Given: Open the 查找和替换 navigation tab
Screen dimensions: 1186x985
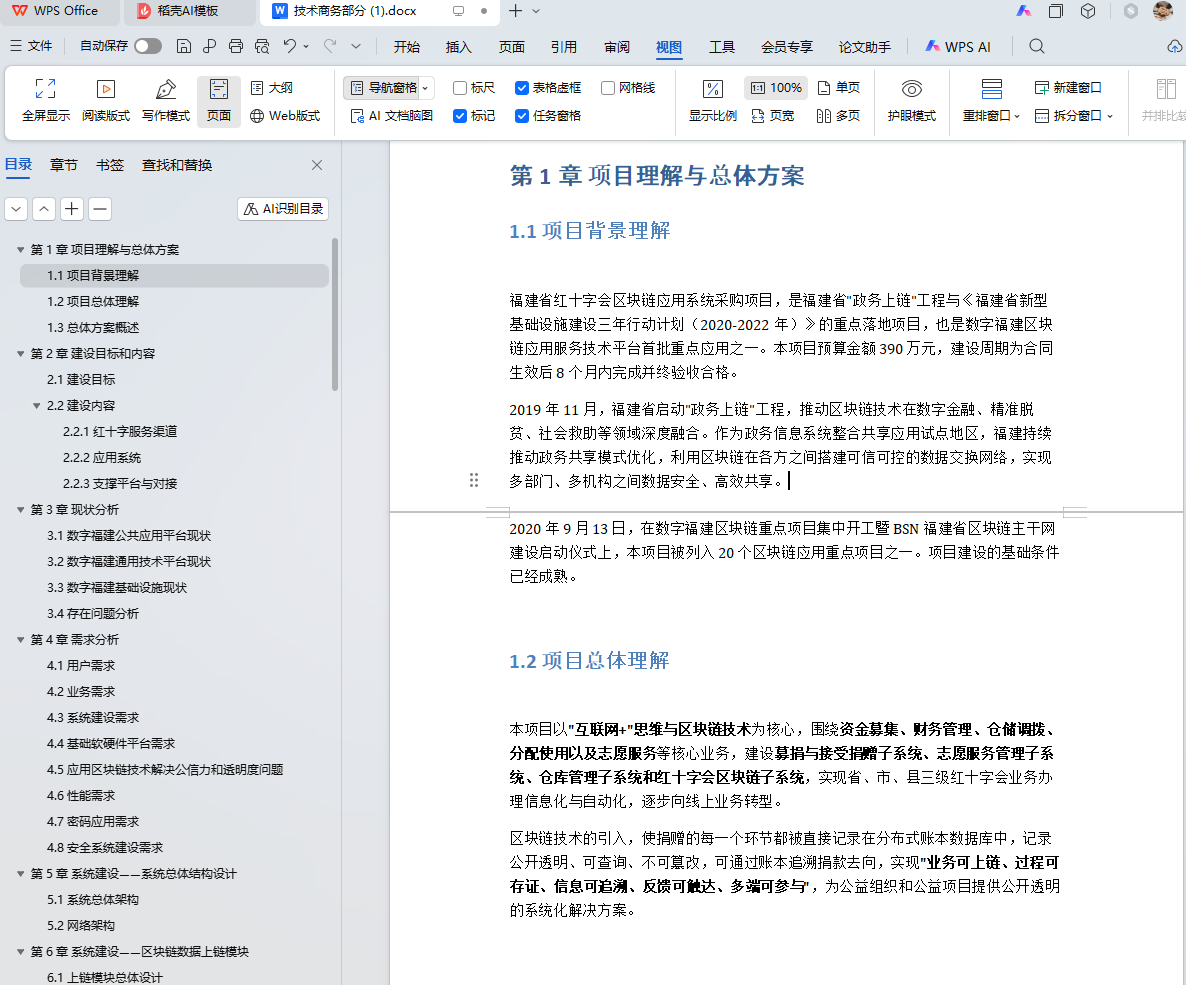Looking at the screenshot, I should click(177, 165).
